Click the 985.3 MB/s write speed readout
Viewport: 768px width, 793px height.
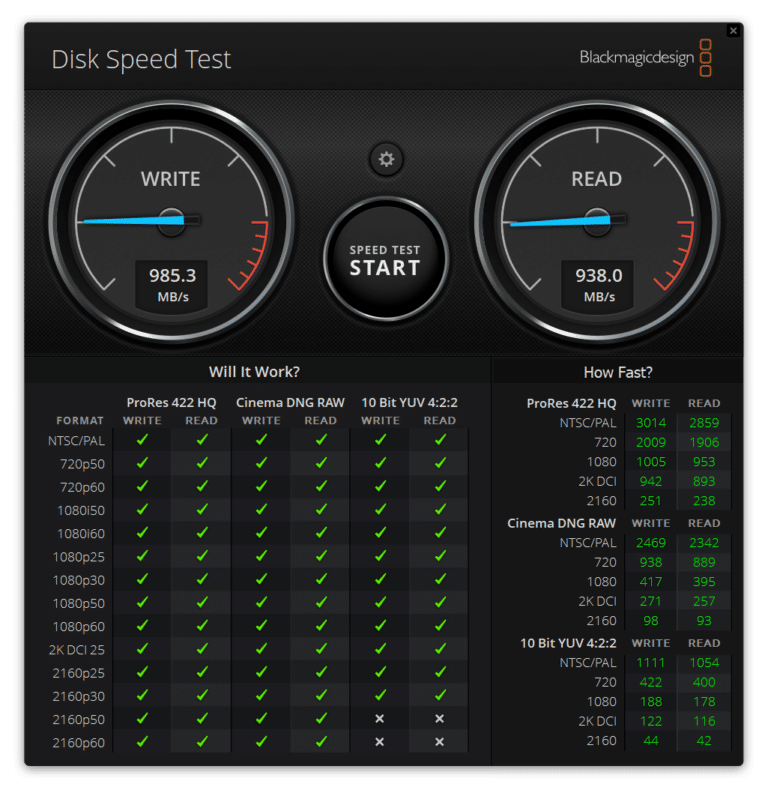coord(172,285)
